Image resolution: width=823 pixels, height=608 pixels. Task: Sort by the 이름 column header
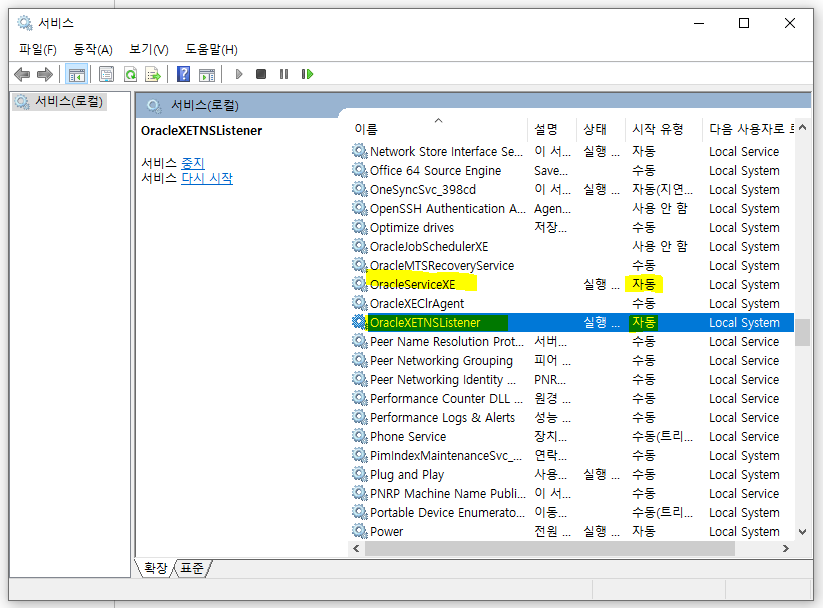pos(438,129)
